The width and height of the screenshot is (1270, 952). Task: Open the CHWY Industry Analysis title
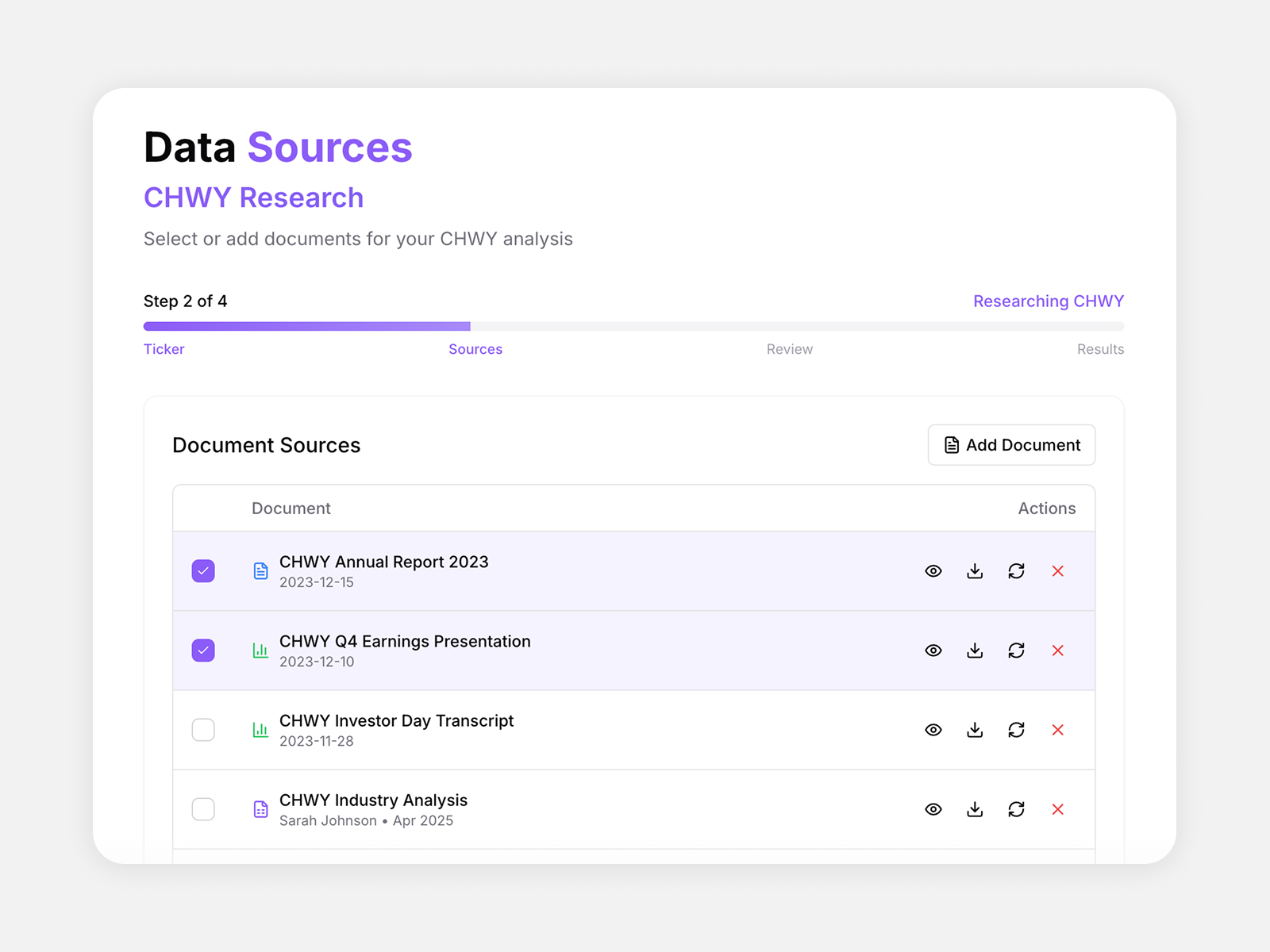click(373, 800)
